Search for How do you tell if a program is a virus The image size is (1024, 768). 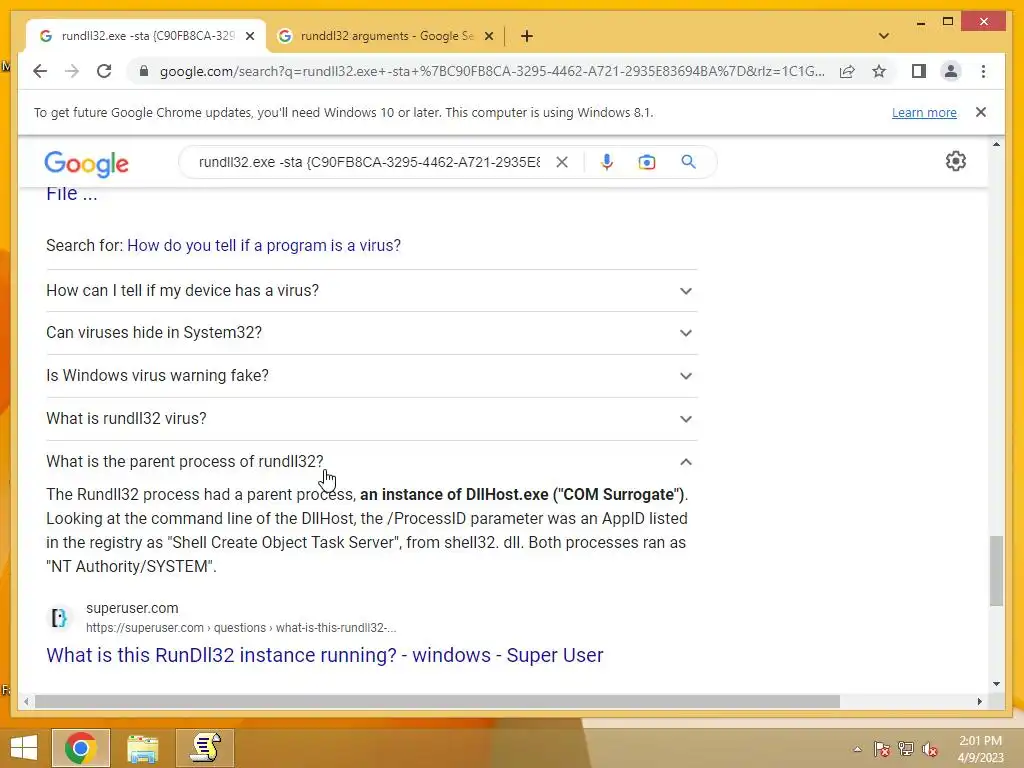click(x=264, y=246)
